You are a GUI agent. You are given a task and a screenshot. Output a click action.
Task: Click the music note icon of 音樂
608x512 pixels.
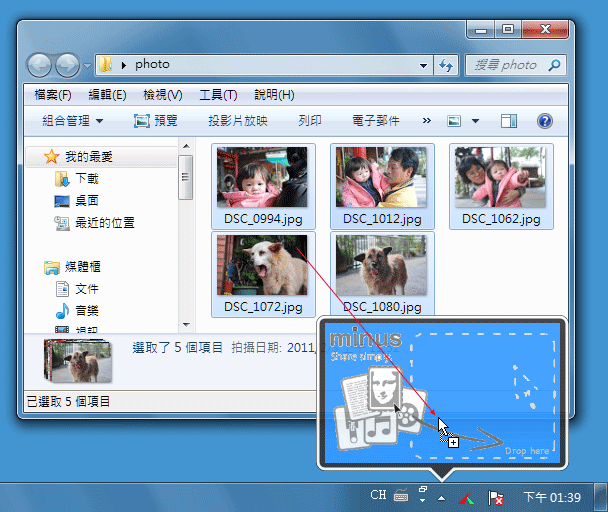tap(62, 311)
